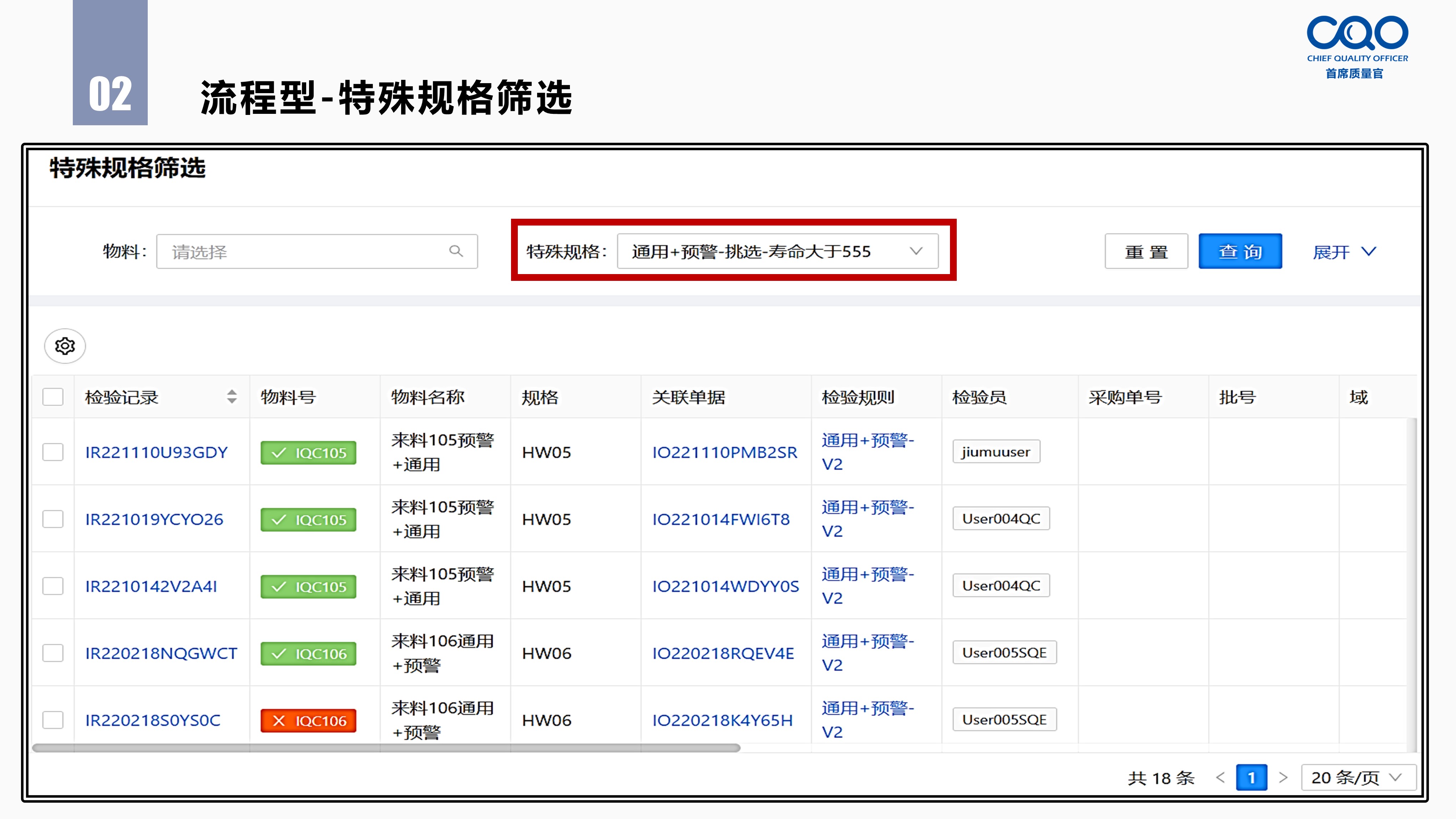
Task: Open record link IR221019YCYO26
Action: (154, 520)
